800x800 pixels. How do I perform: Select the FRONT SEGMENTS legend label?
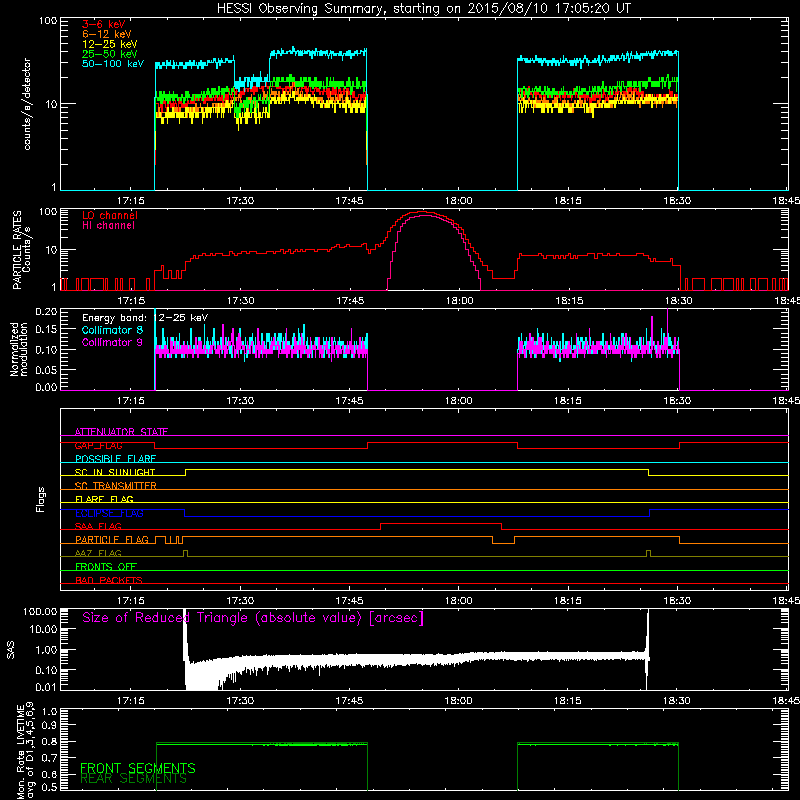pyautogui.click(x=138, y=768)
